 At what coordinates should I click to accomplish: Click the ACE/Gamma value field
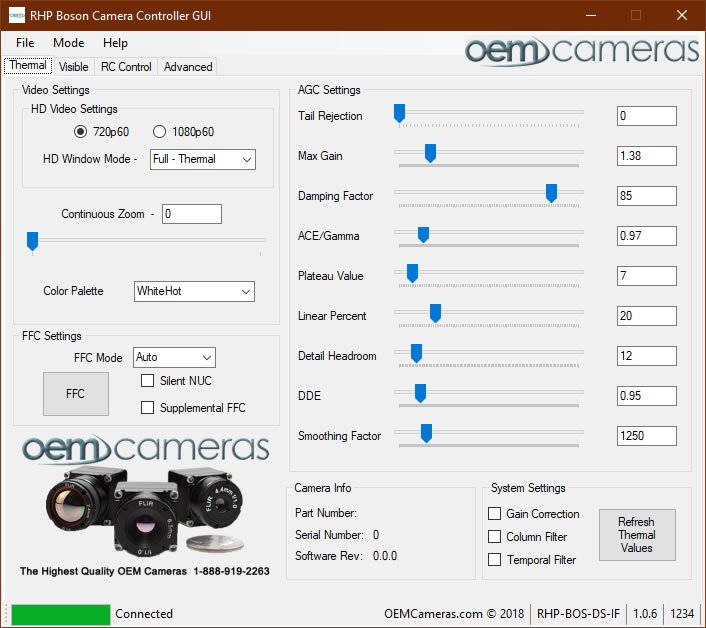647,236
